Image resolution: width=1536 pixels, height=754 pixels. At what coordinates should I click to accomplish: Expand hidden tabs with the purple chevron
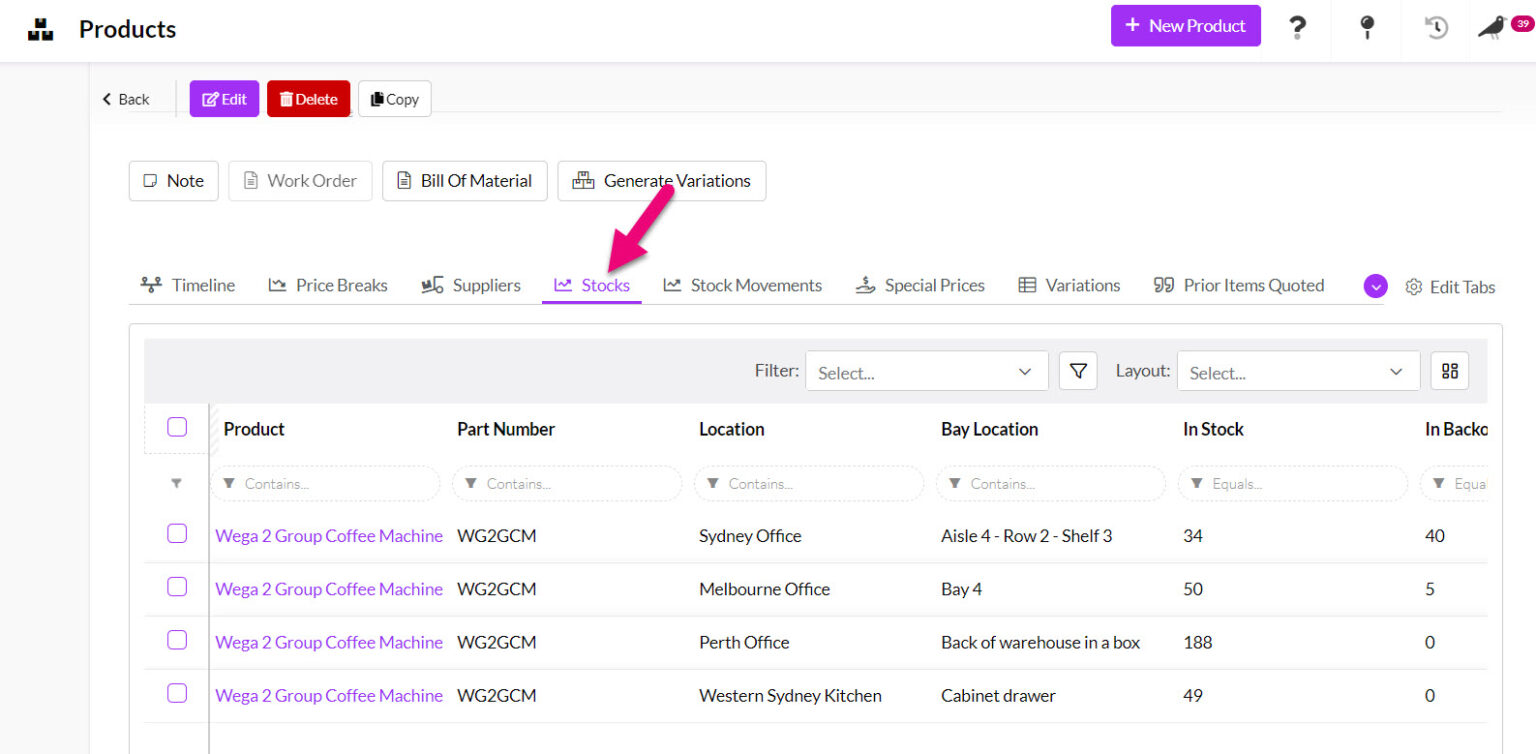click(x=1375, y=286)
